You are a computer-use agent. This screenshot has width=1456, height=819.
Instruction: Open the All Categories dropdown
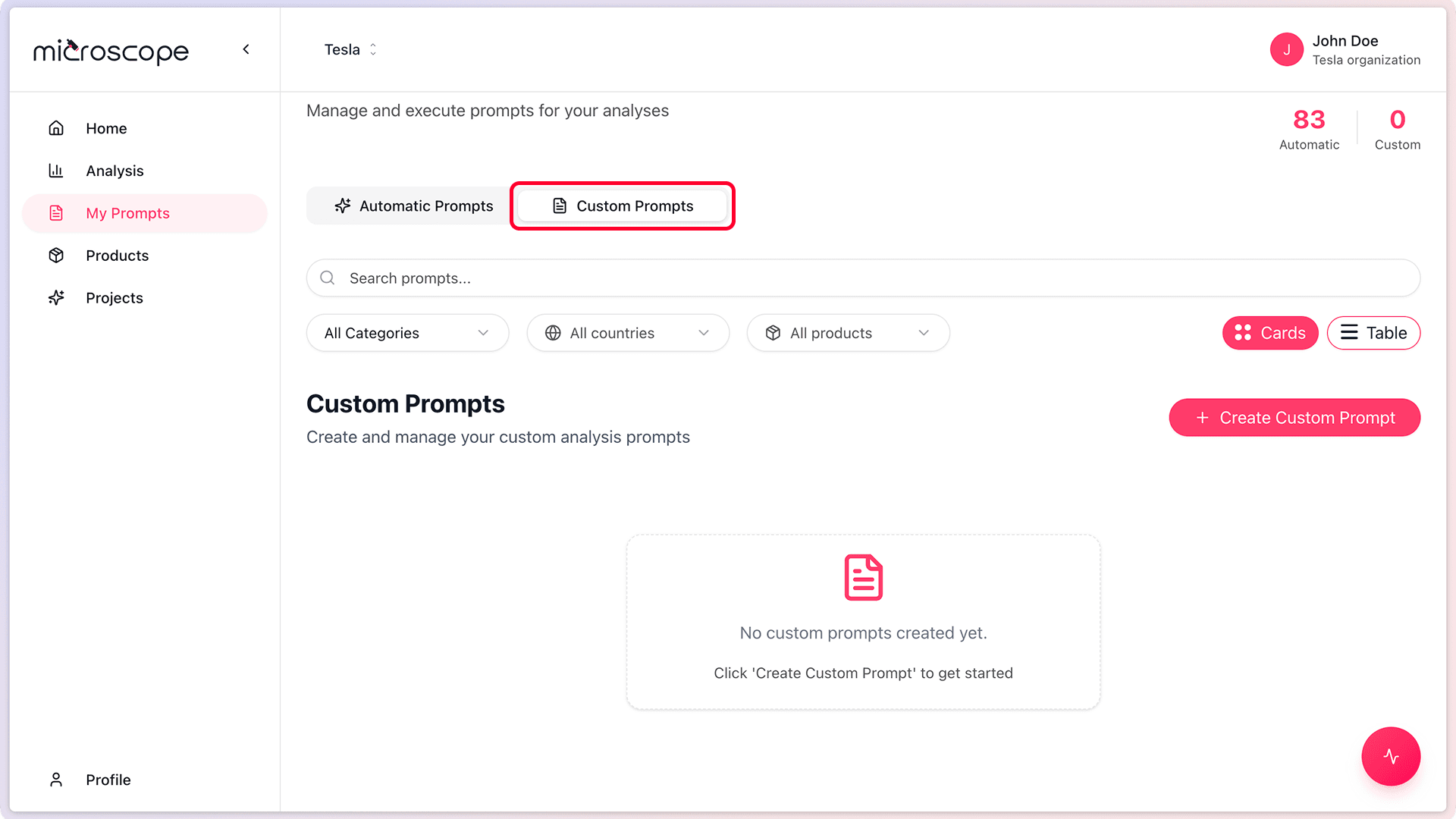click(x=407, y=333)
